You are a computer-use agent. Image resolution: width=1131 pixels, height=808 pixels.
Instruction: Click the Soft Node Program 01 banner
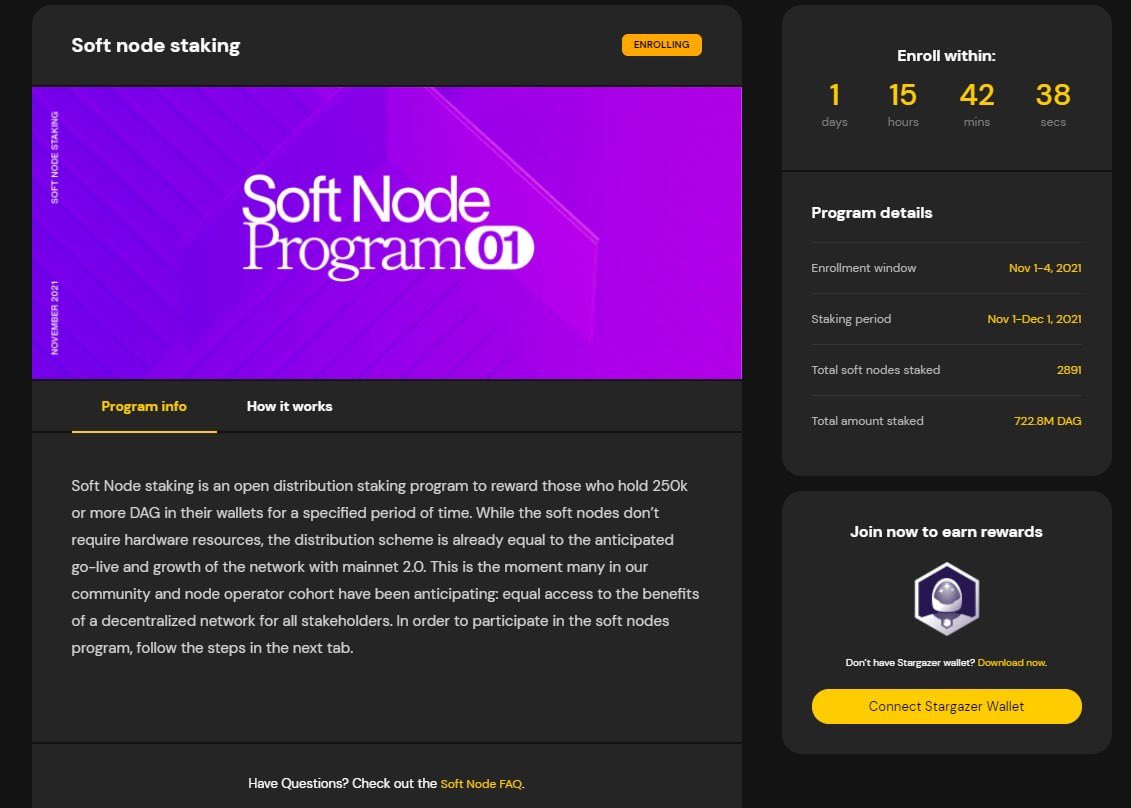pyautogui.click(x=387, y=233)
